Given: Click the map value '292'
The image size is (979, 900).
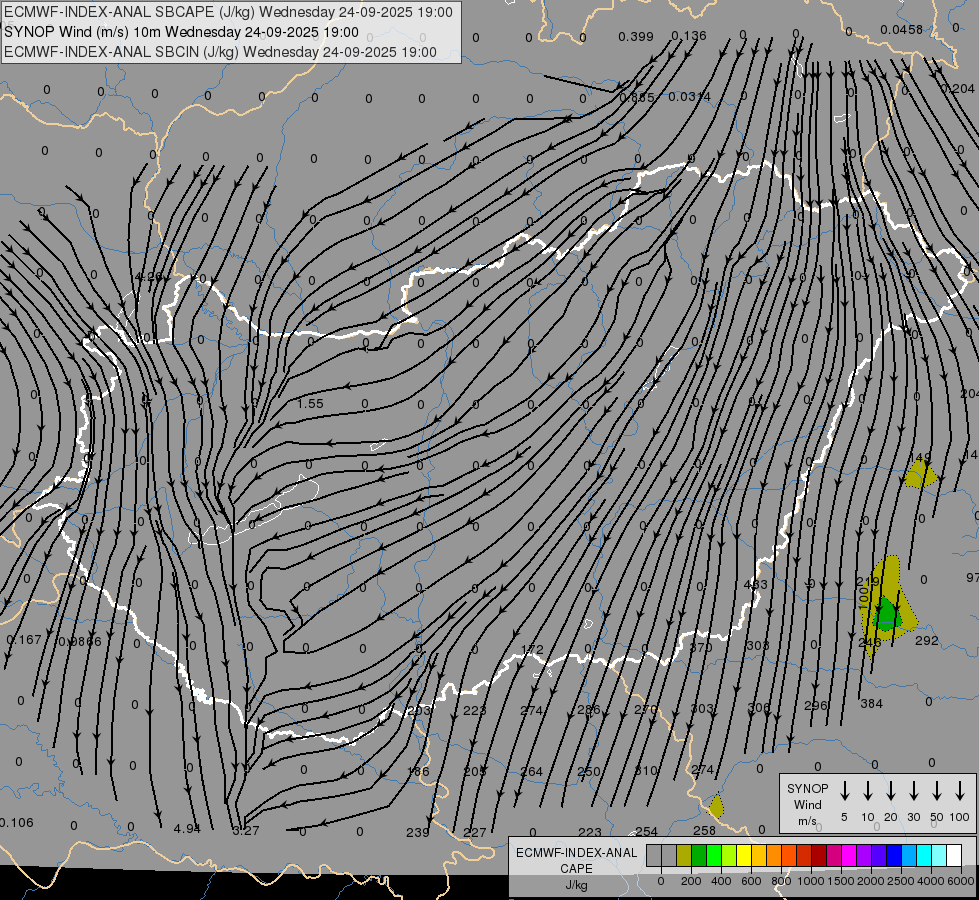Looking at the screenshot, I should pos(927,641).
